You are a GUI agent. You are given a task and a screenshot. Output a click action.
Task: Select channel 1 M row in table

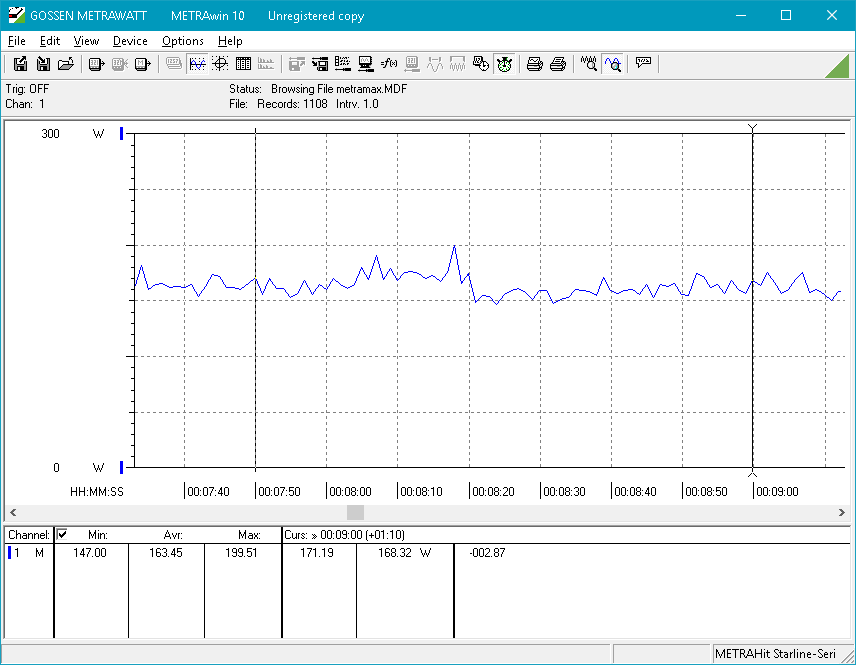pyautogui.click(x=28, y=553)
